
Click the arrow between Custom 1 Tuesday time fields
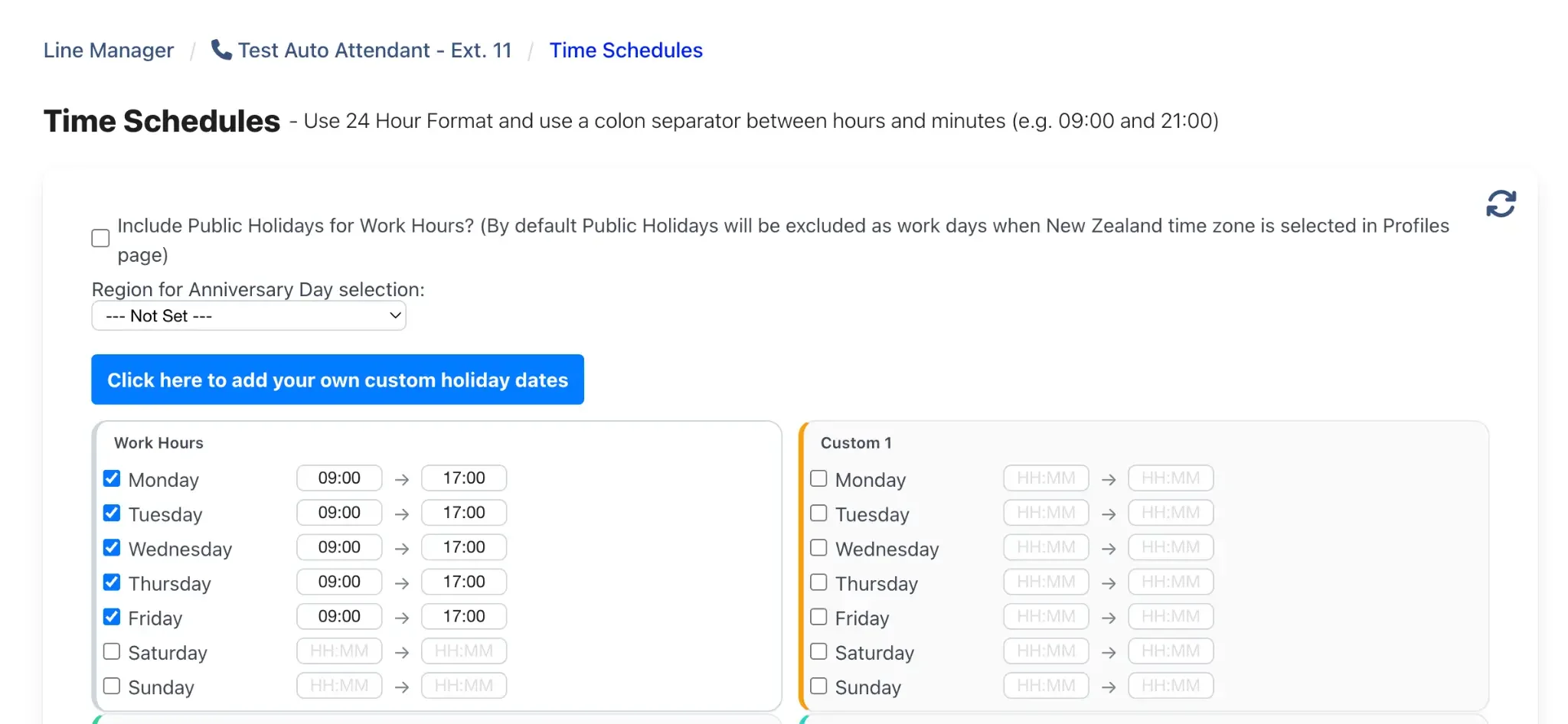[x=1109, y=513]
